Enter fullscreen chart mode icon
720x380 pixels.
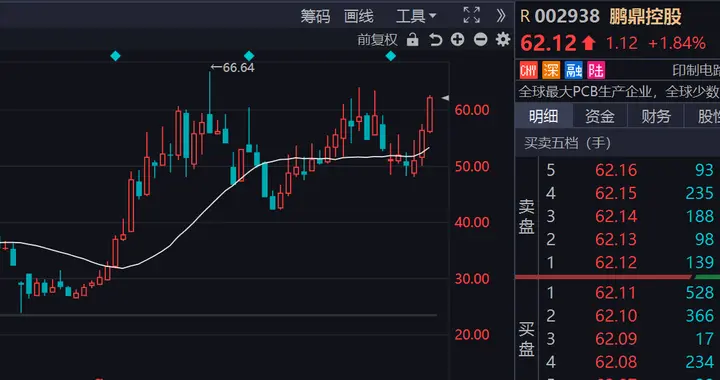click(472, 15)
